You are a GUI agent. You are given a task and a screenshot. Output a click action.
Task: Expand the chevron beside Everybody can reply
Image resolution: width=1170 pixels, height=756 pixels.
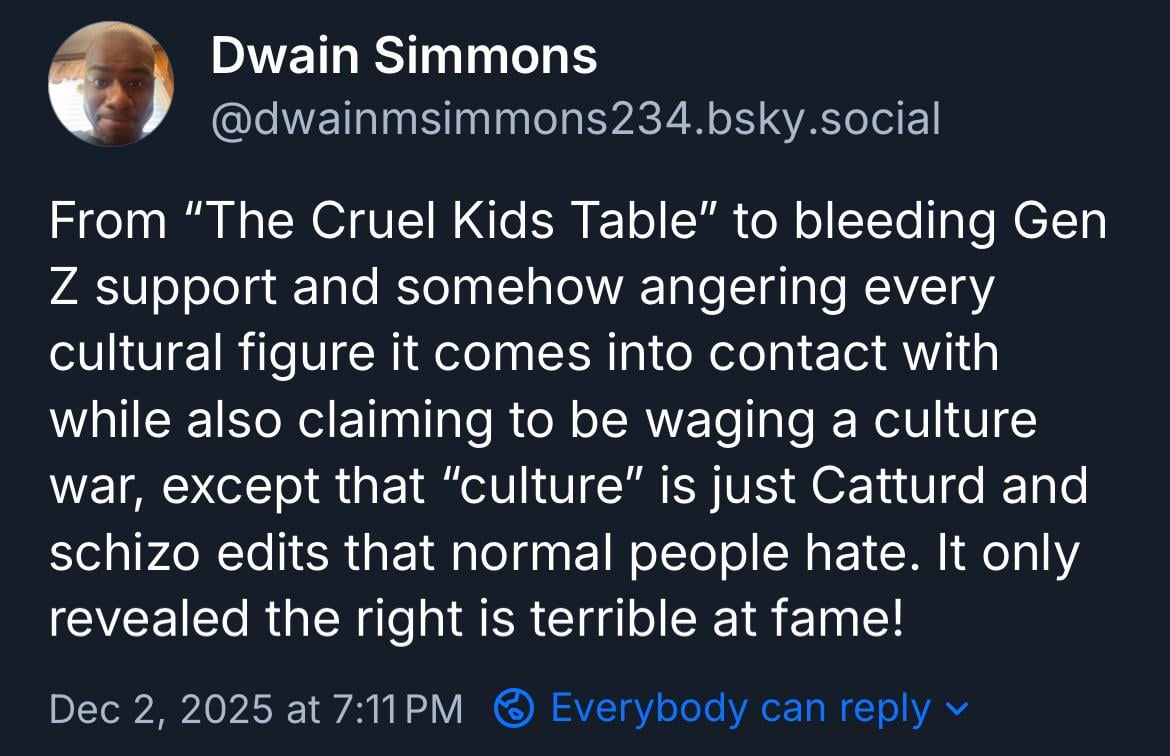coord(957,709)
